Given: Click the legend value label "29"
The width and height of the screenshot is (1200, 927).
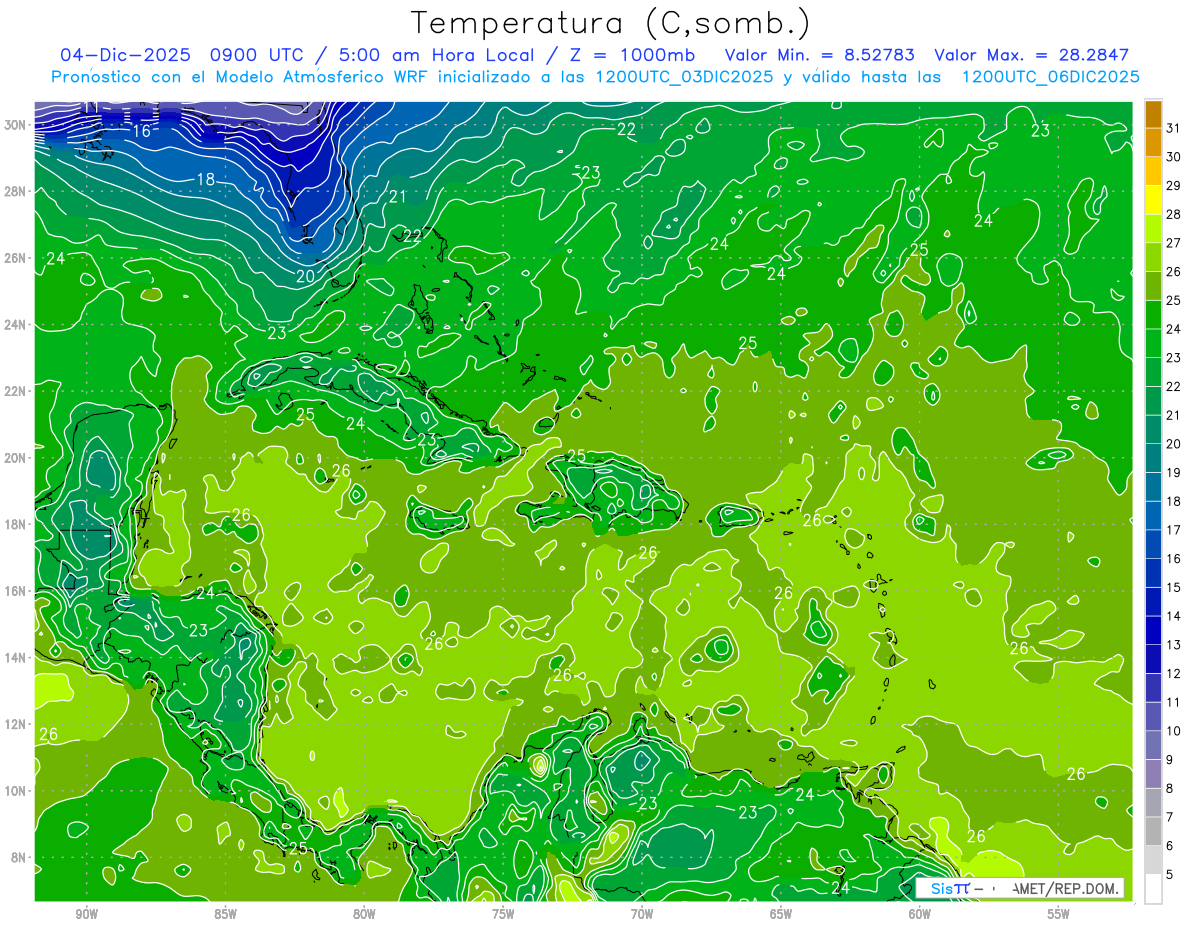Looking at the screenshot, I should [x=1174, y=186].
